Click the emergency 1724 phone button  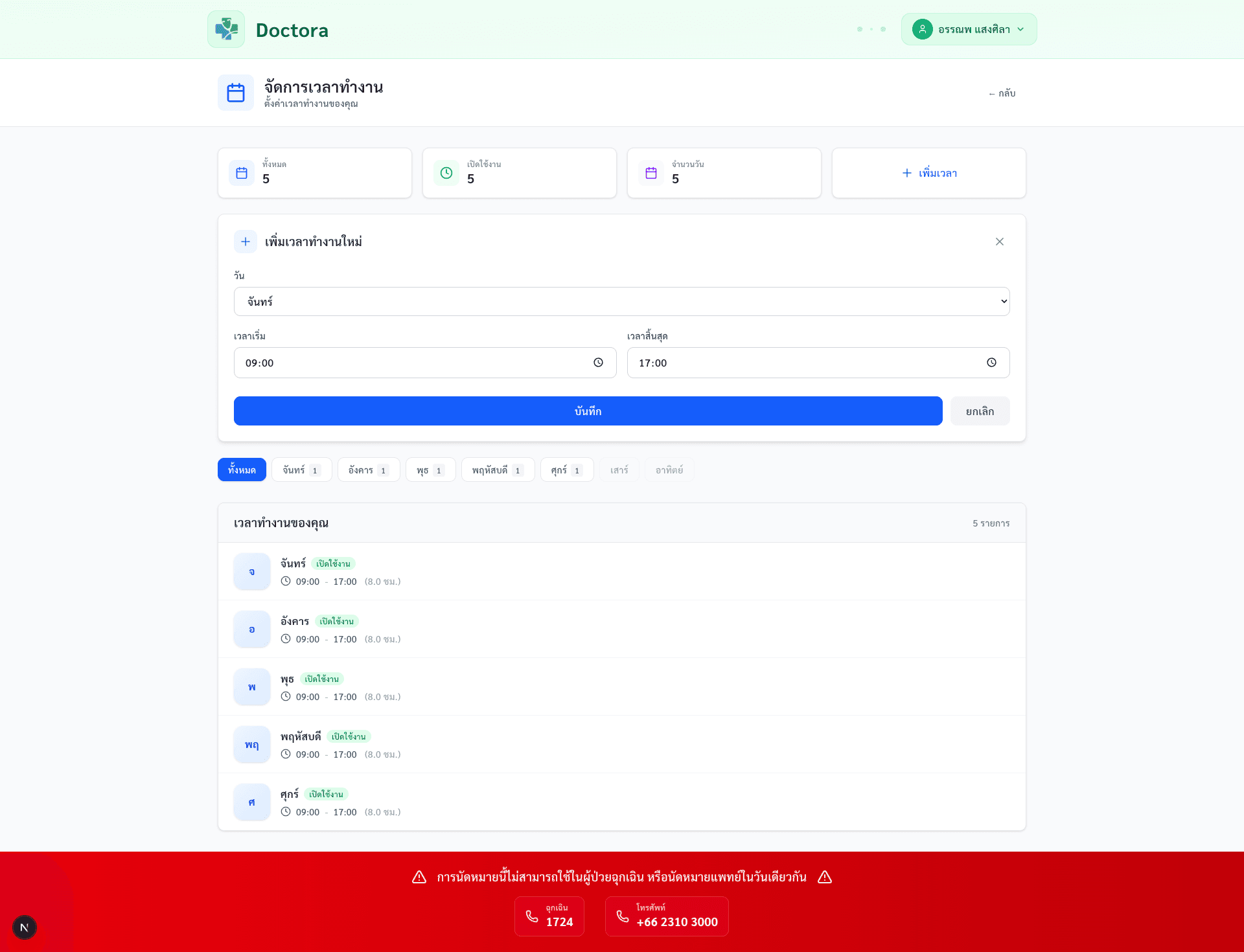click(549, 916)
